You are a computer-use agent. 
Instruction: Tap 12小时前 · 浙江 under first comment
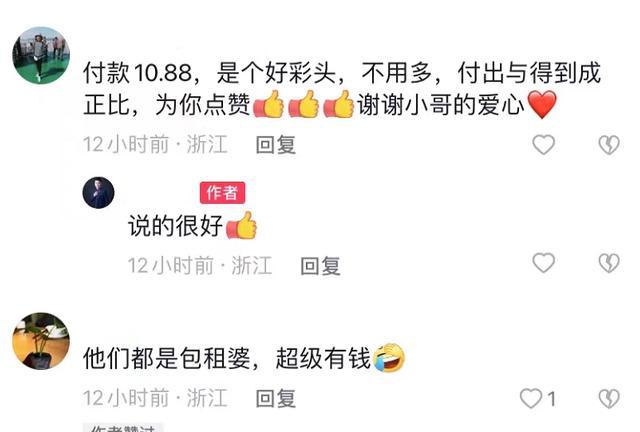pos(155,145)
